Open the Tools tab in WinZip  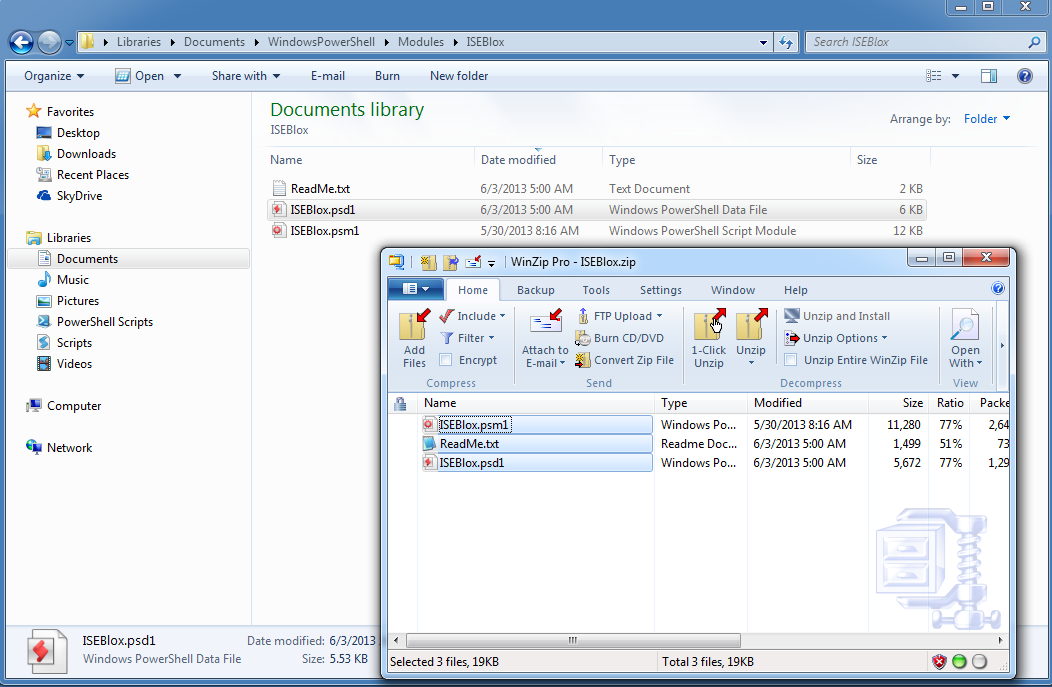point(596,290)
